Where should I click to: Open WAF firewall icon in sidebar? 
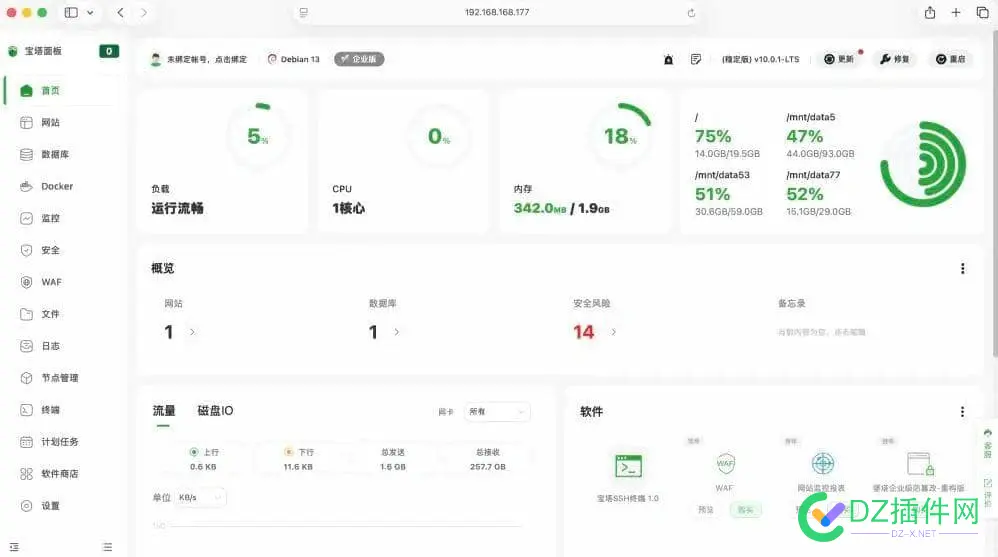(x=26, y=282)
